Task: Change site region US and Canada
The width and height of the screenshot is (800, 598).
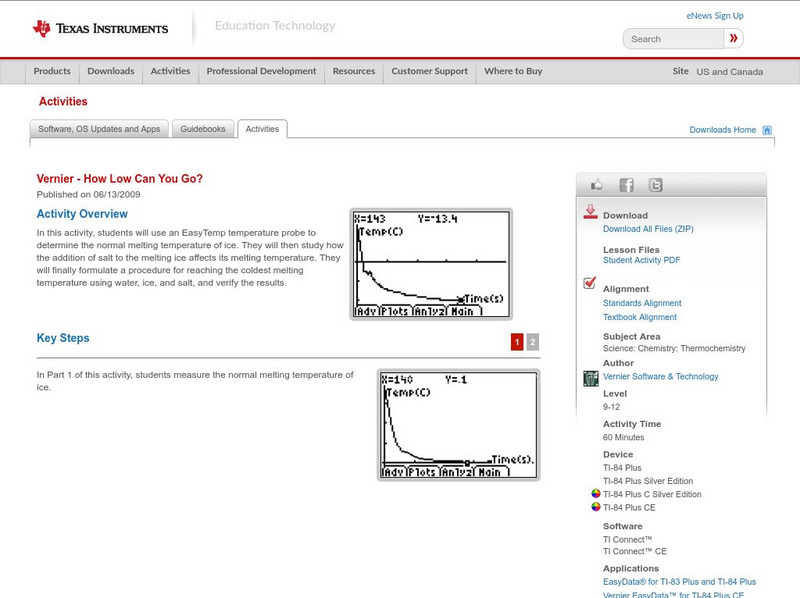Action: (x=730, y=72)
